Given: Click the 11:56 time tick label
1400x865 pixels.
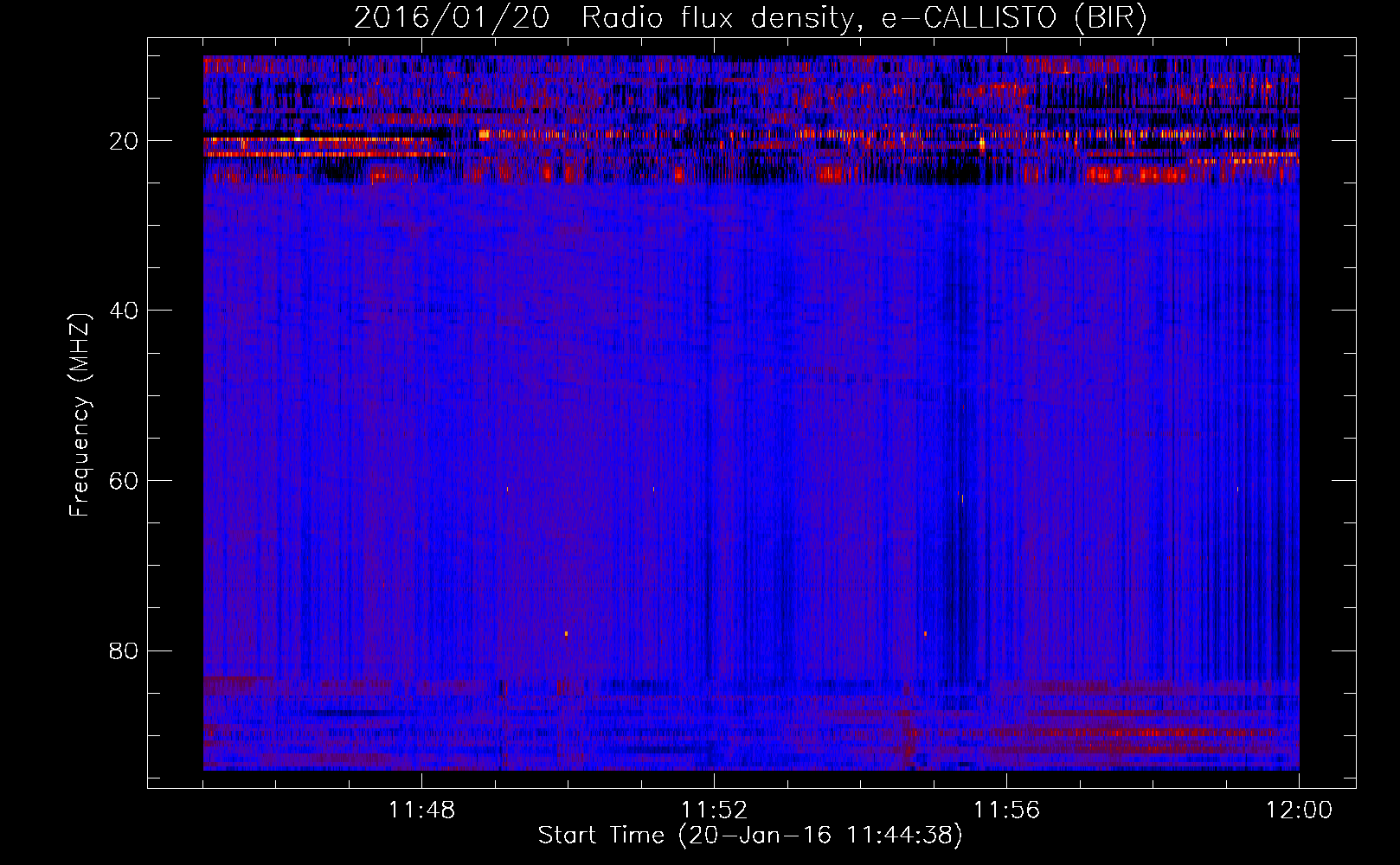Looking at the screenshot, I should point(1006,811).
